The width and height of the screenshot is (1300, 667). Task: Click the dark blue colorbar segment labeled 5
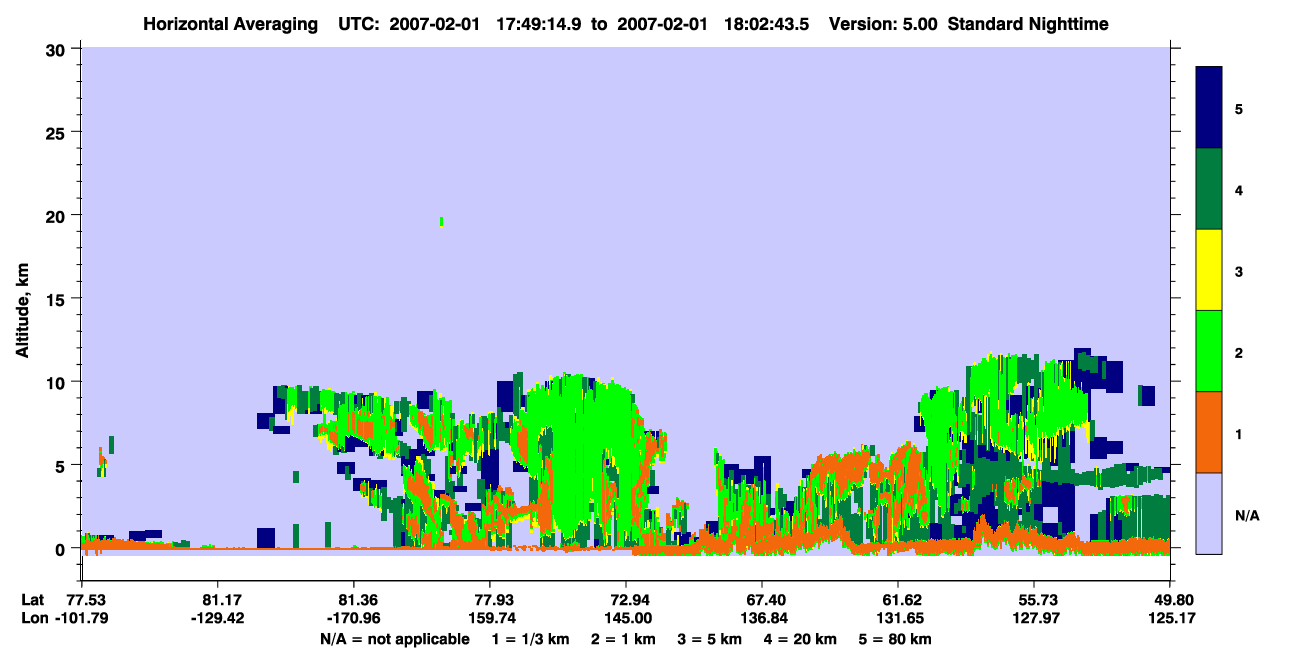[x=1209, y=108]
